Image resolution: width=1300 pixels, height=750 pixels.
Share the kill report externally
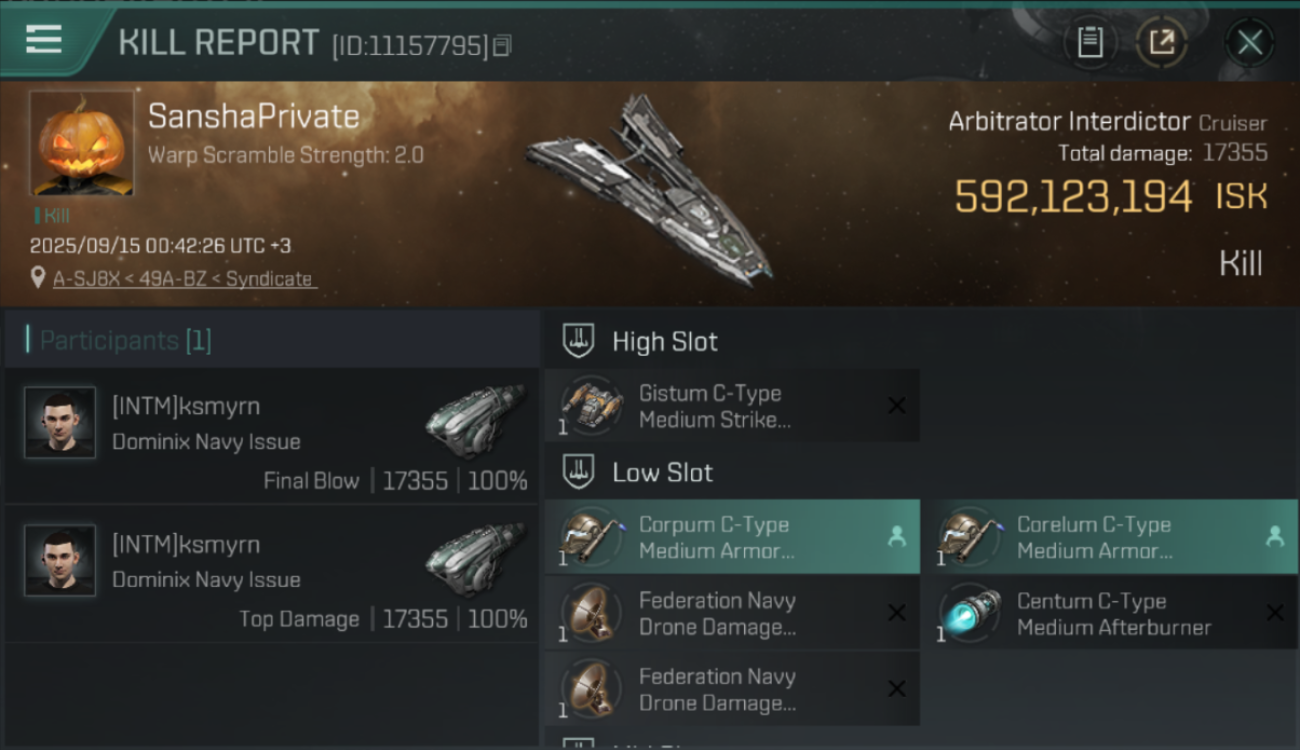[1161, 42]
